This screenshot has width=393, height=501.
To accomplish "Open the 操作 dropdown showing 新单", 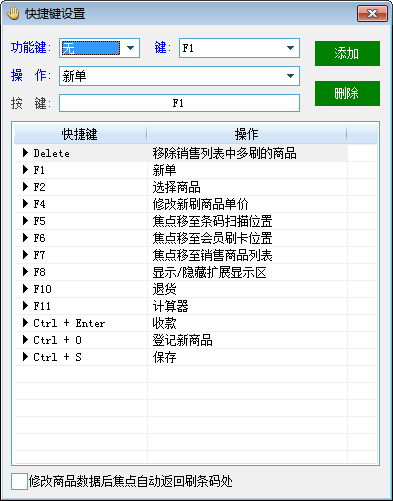I will pos(290,76).
